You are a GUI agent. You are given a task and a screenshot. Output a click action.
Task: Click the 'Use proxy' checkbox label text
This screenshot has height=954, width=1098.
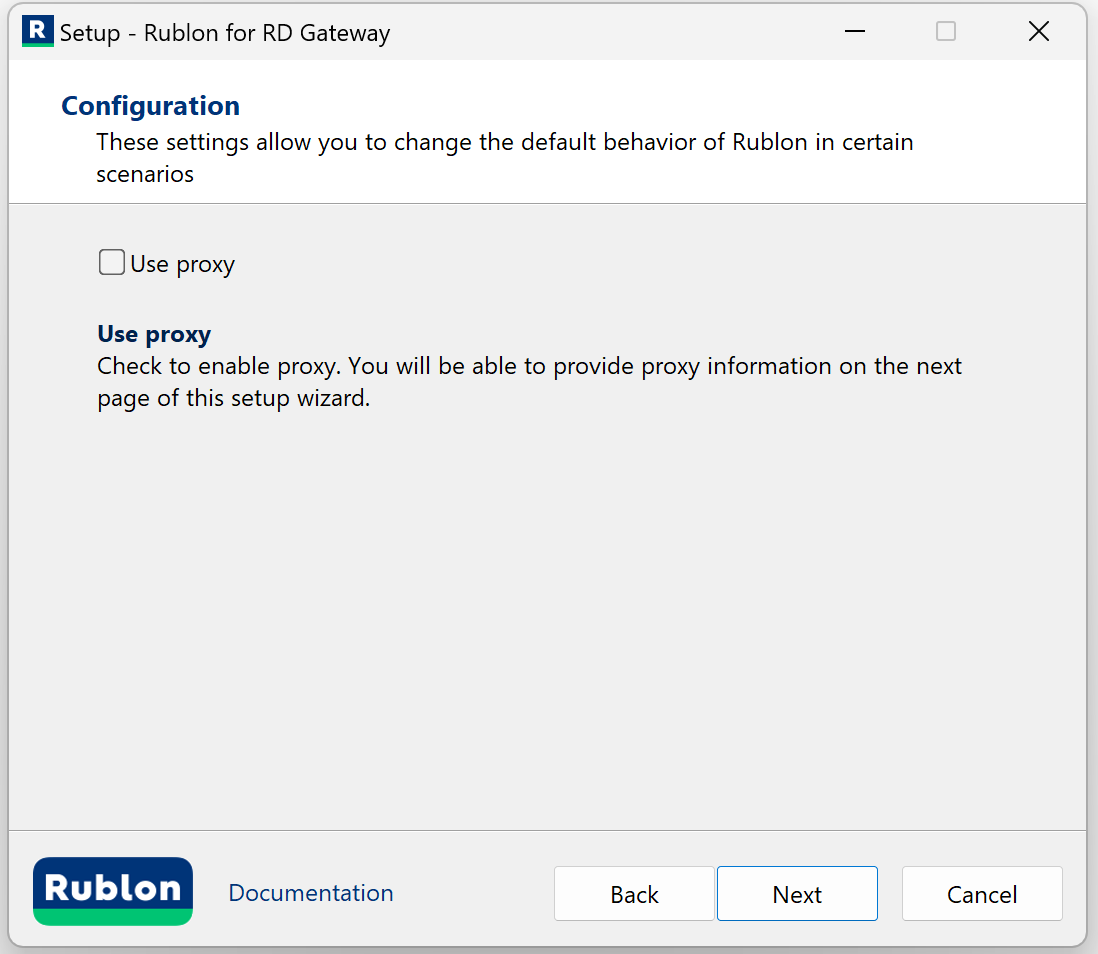[x=182, y=265]
